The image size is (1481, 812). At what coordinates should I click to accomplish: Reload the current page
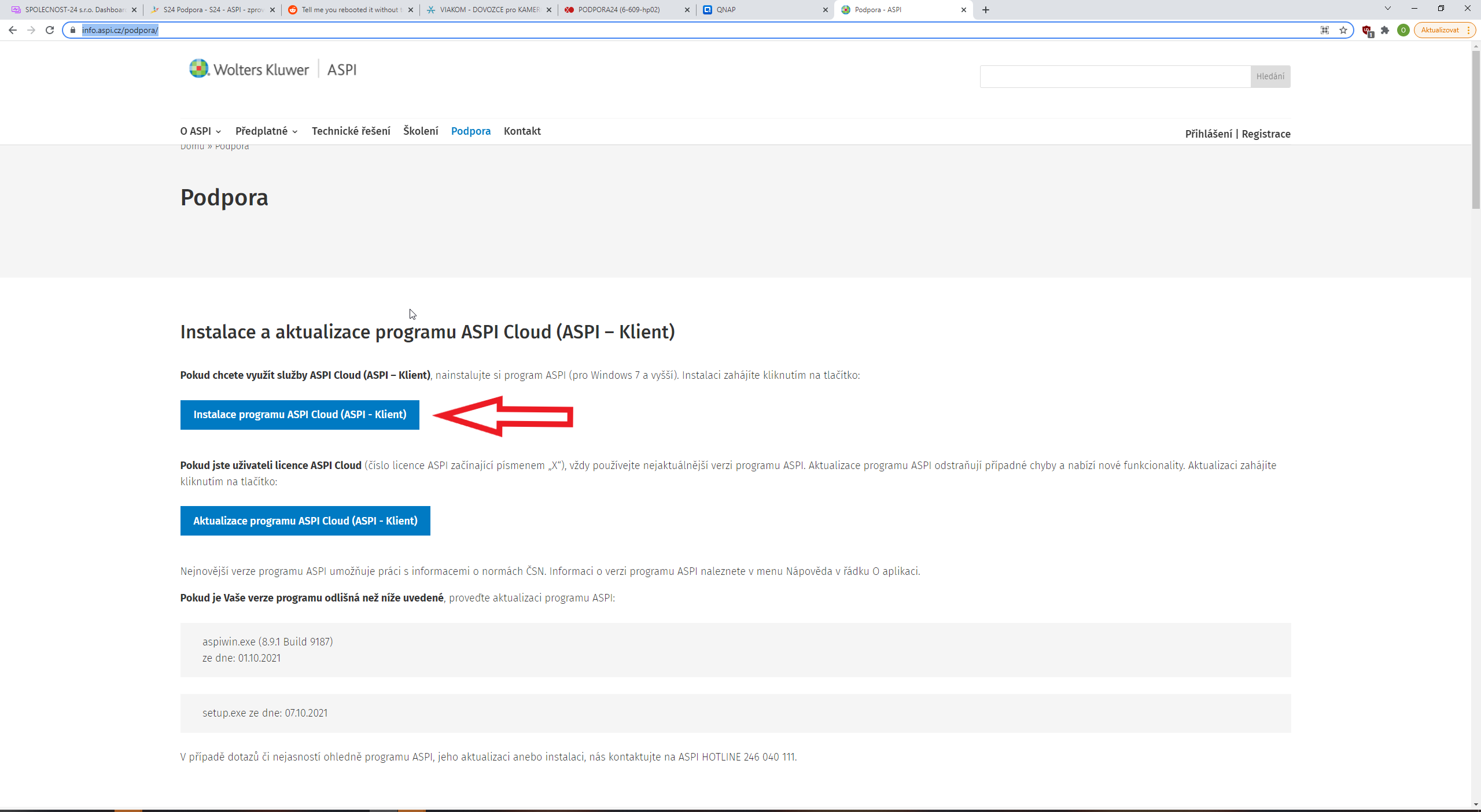tap(50, 30)
